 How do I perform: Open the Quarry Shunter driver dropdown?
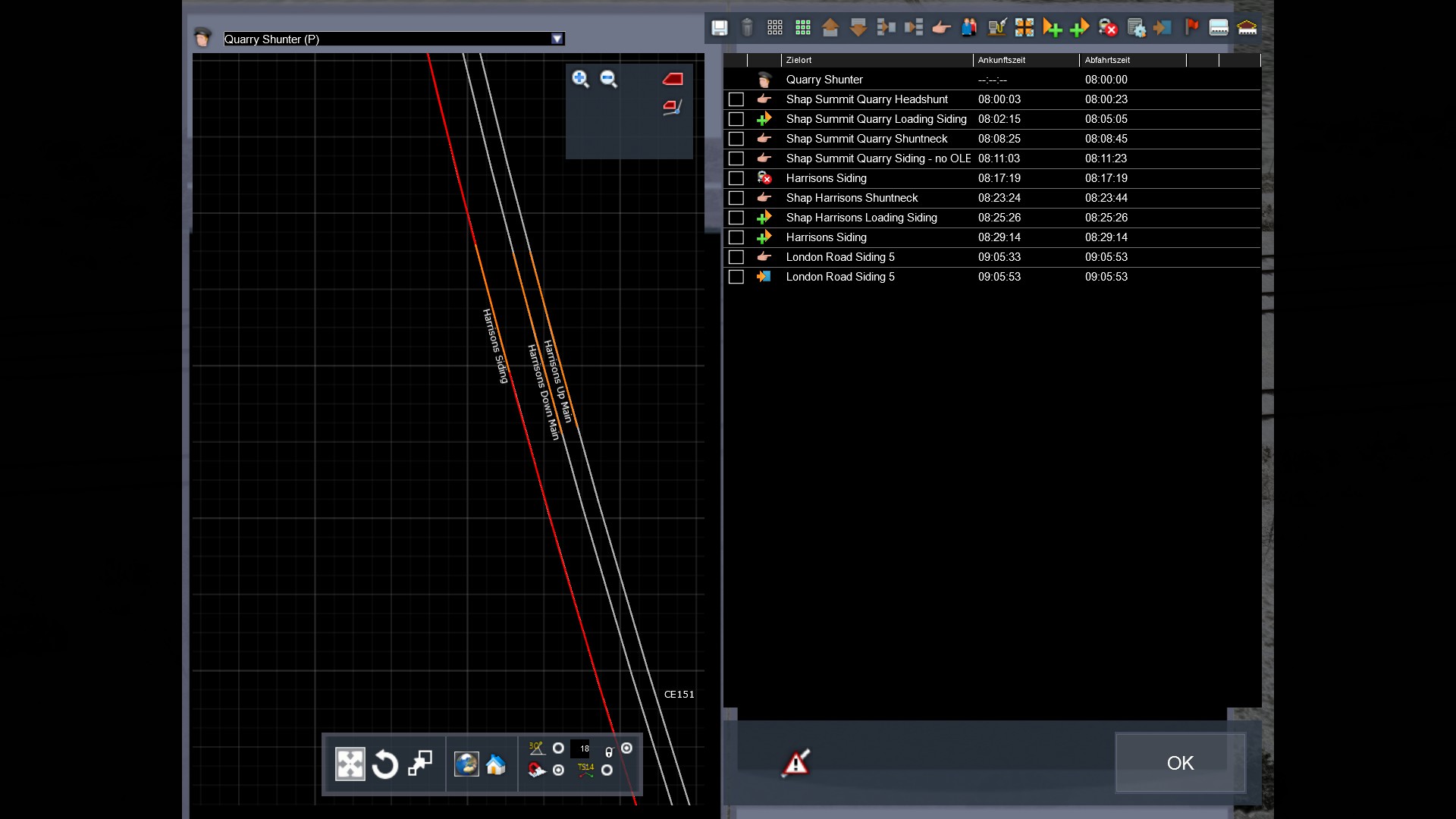coord(557,39)
